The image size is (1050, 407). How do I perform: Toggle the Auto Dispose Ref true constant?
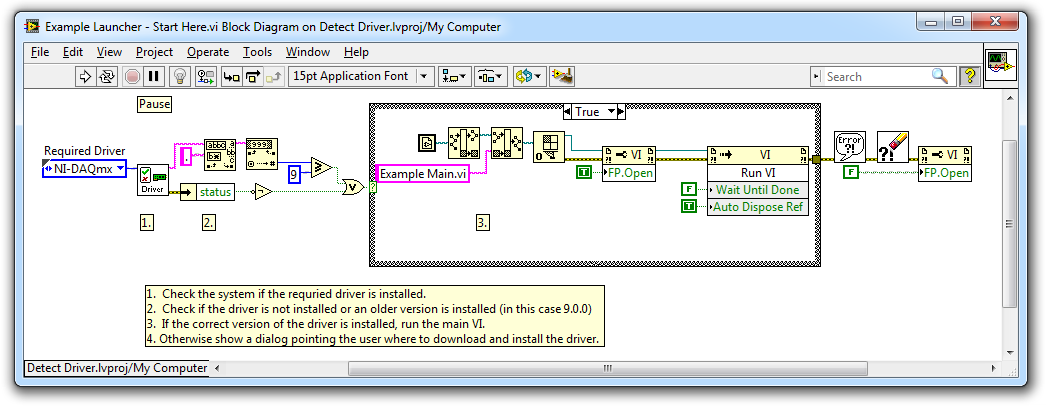tap(688, 206)
